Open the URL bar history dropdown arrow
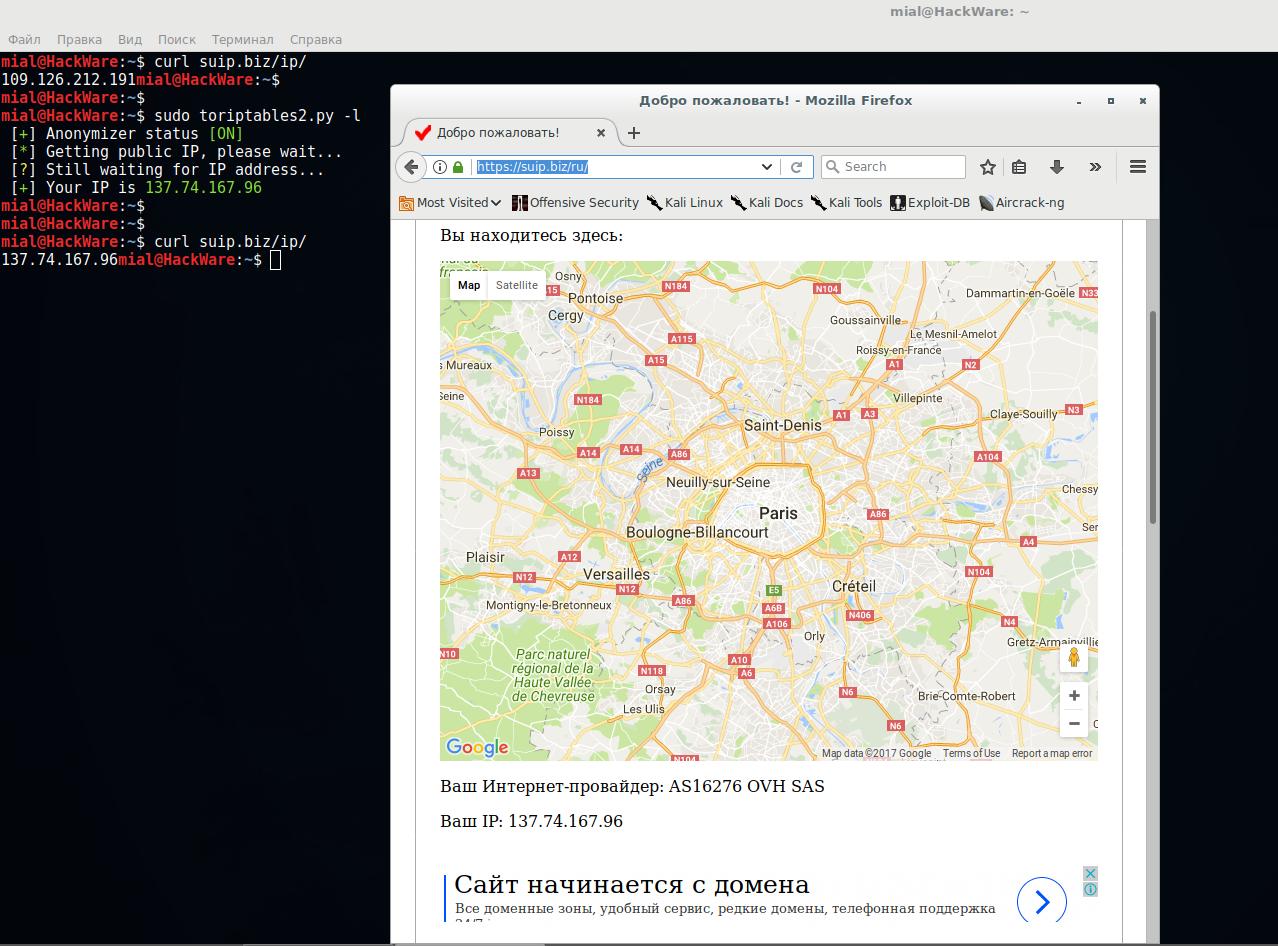 pos(767,167)
